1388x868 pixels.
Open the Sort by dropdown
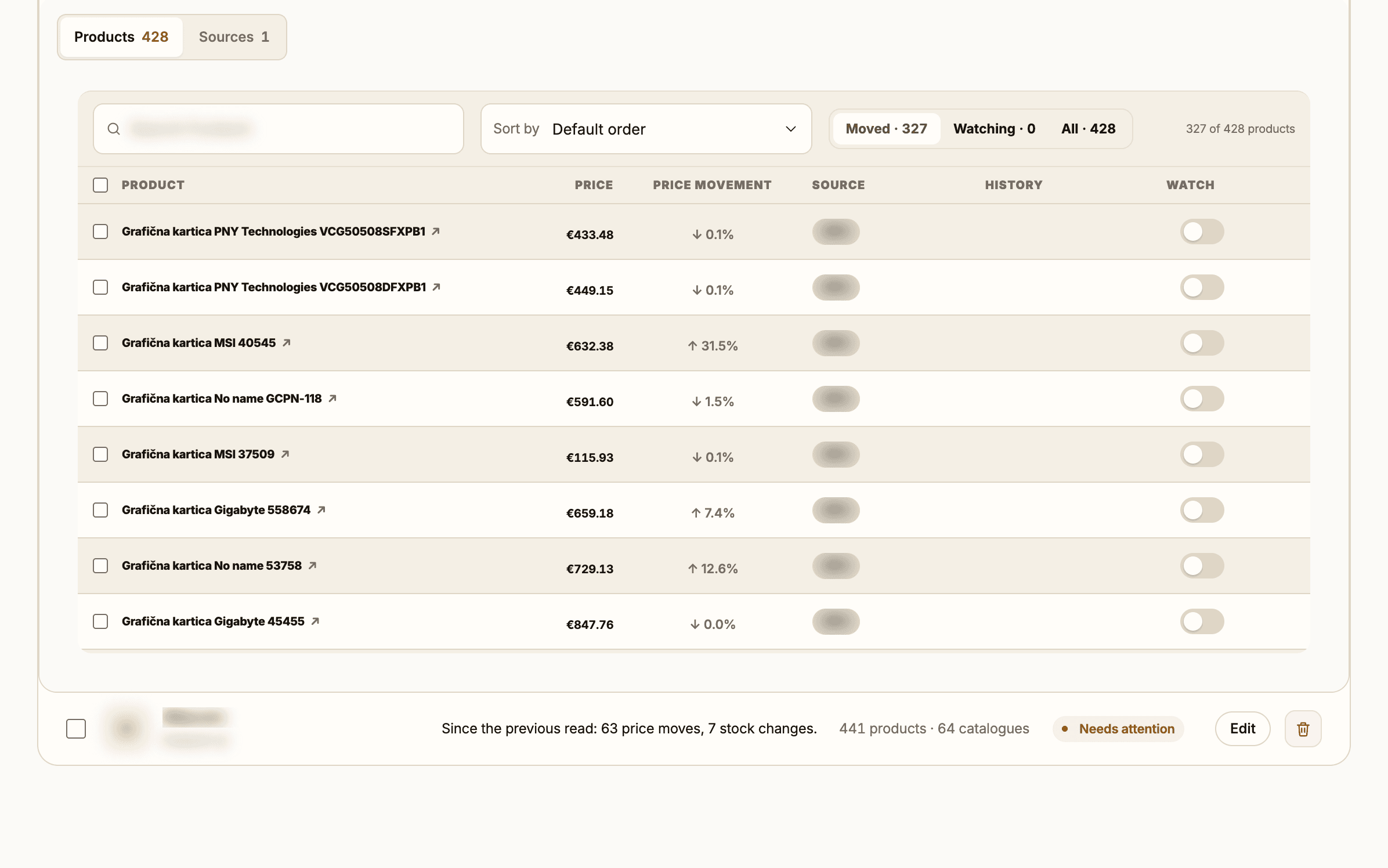(646, 129)
